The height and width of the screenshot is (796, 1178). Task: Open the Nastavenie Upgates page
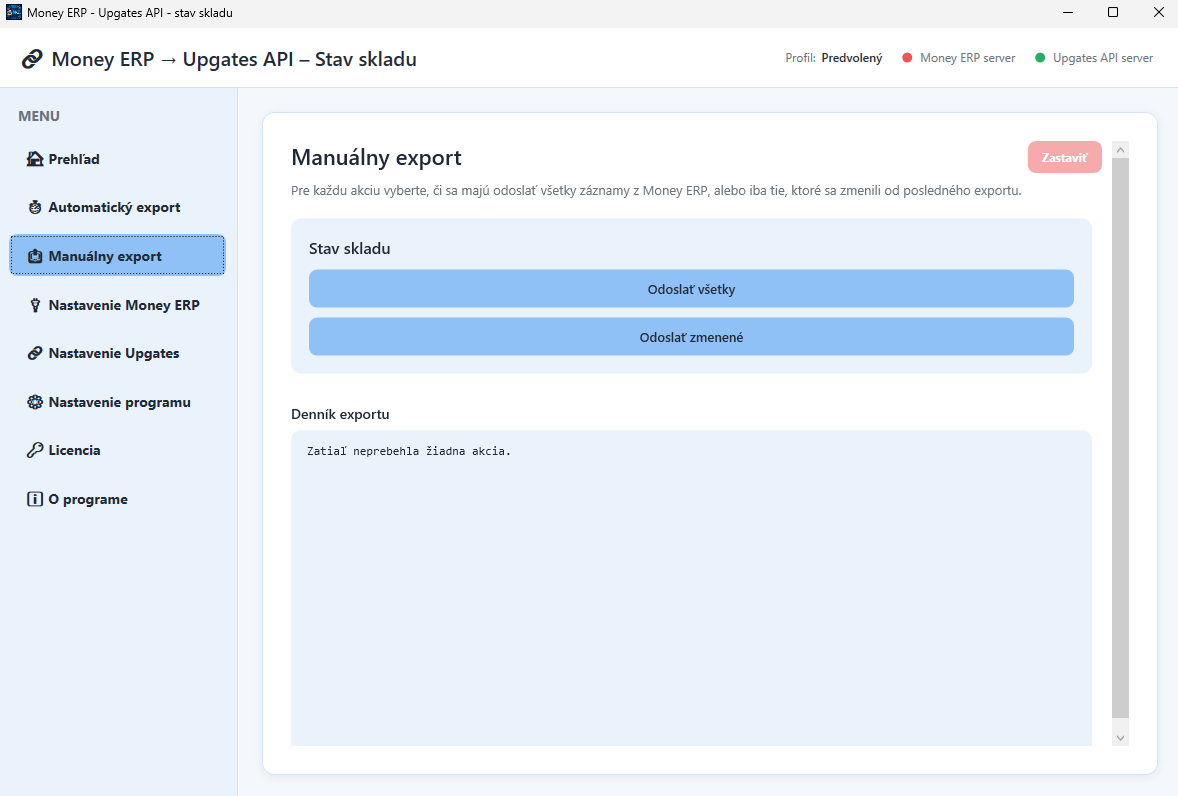tap(117, 353)
